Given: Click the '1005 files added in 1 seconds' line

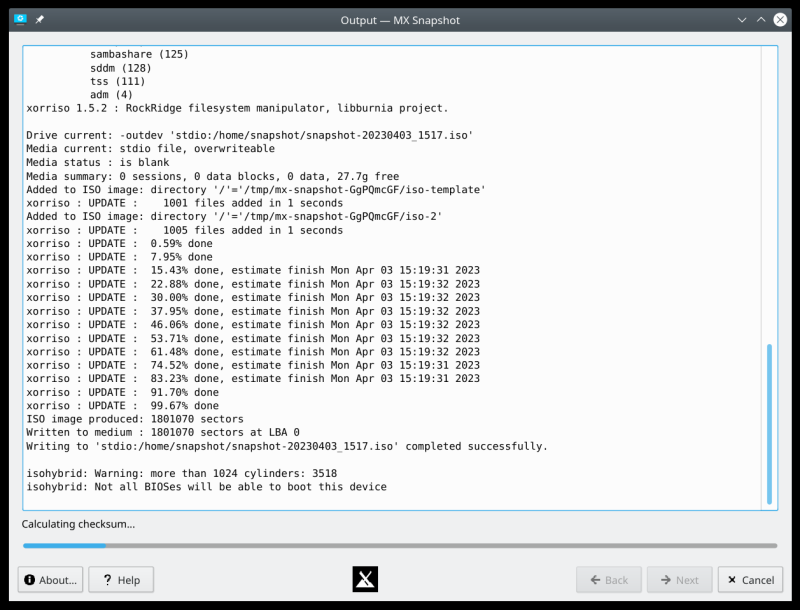Looking at the screenshot, I should point(185,230).
